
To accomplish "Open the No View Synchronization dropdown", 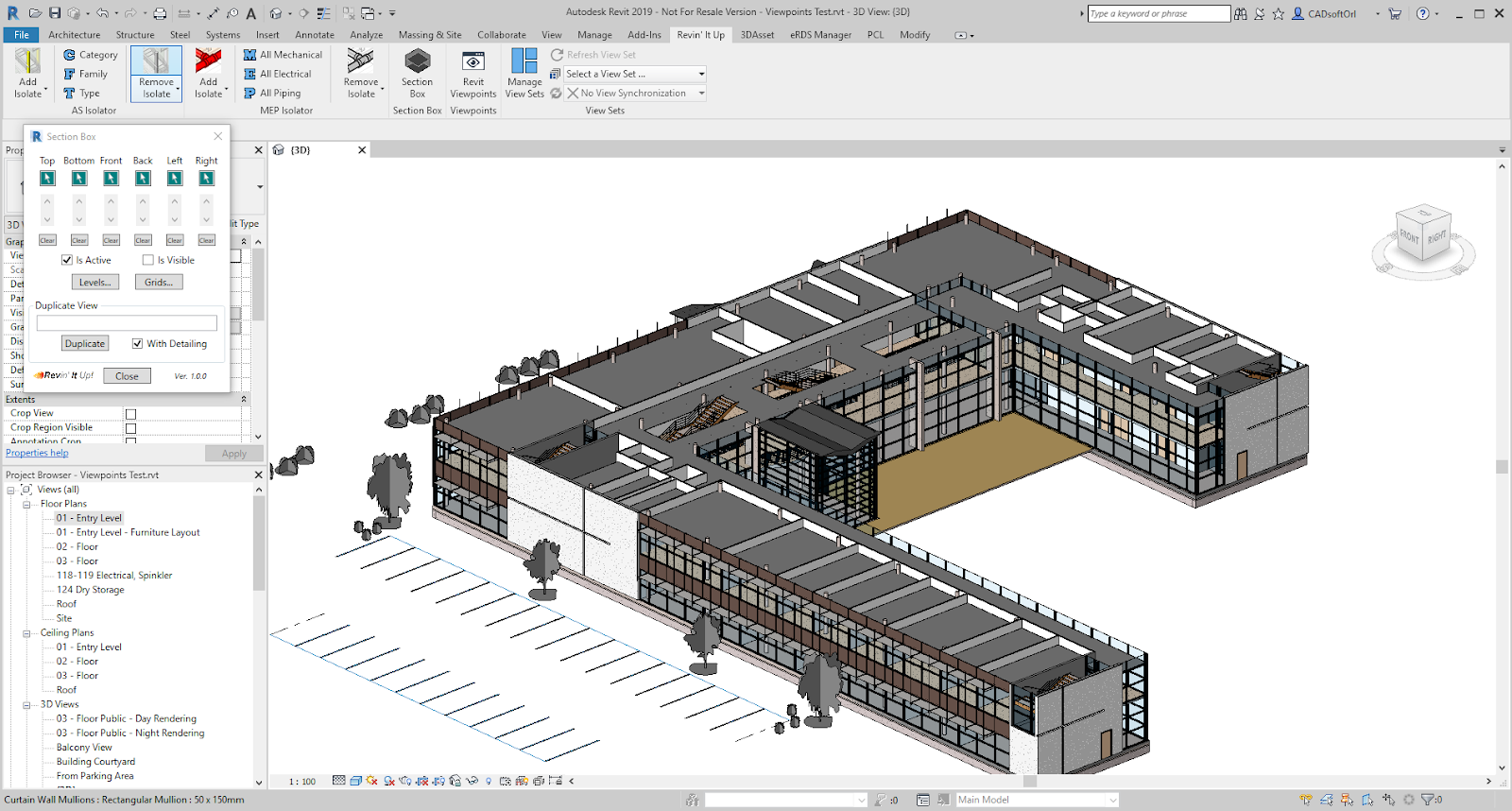I will click(701, 94).
